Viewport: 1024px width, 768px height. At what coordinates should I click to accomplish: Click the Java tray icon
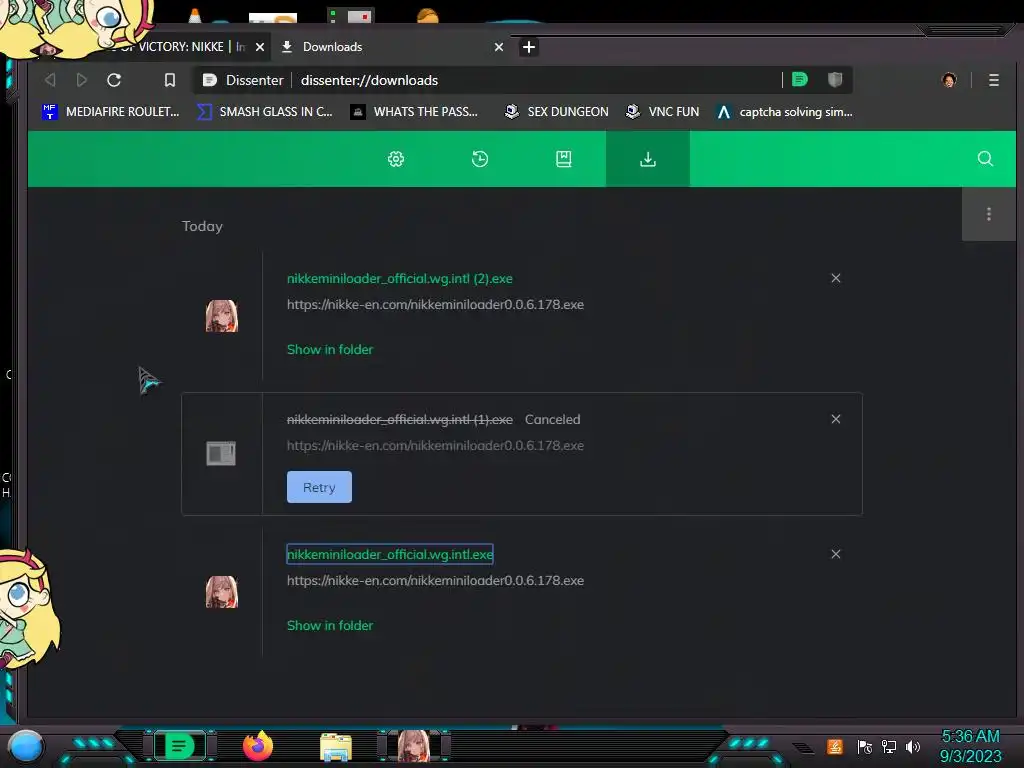pos(835,746)
